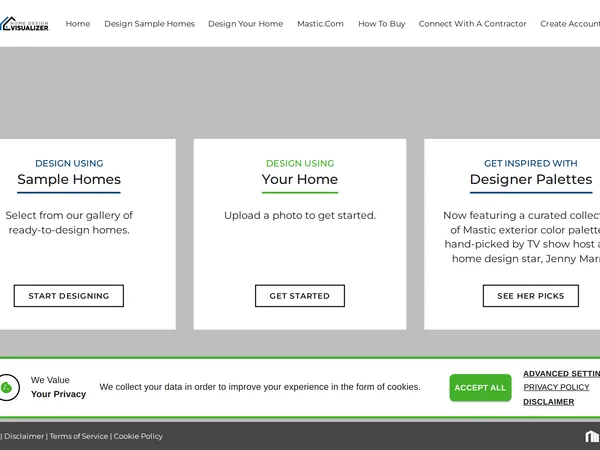Click the SEE HER PICKS button
This screenshot has width=600, height=450.
pyautogui.click(x=530, y=296)
